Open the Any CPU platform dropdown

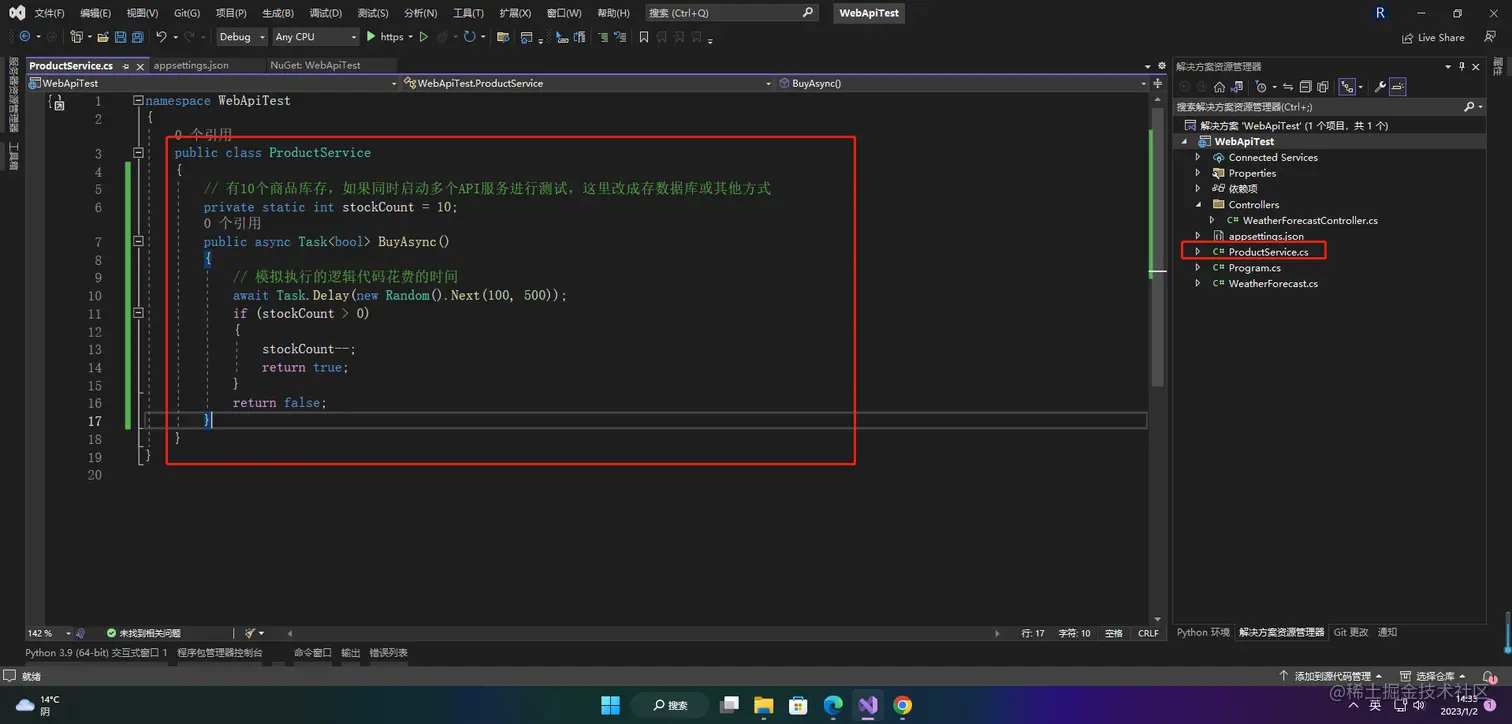[x=315, y=37]
